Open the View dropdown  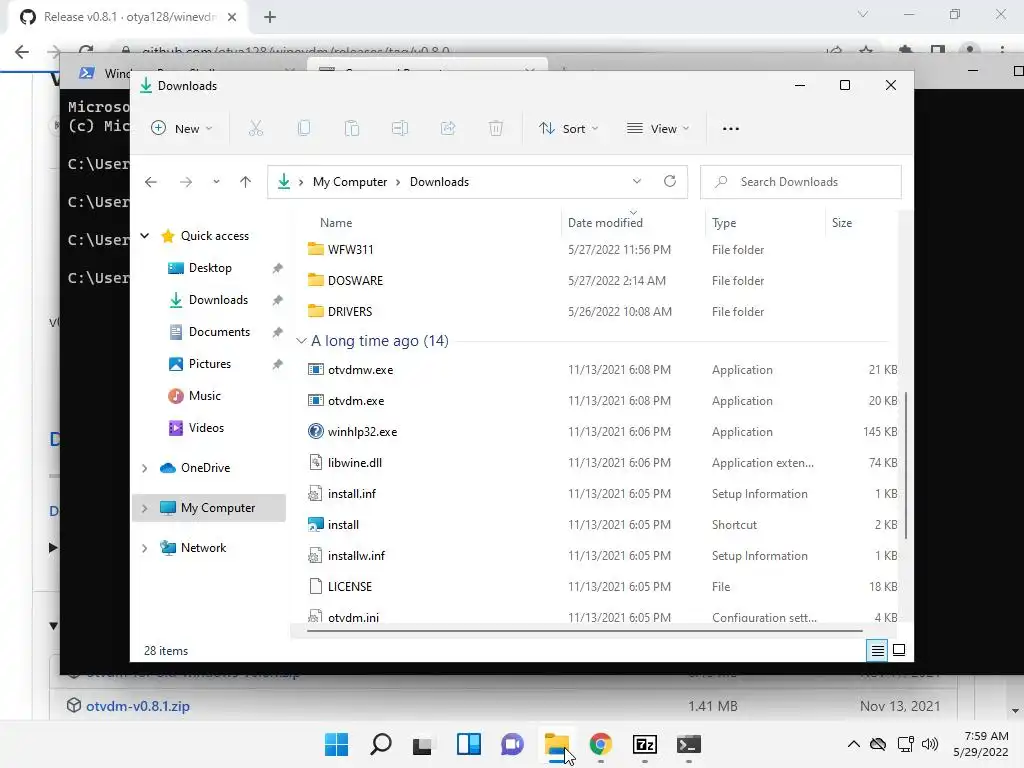click(658, 129)
